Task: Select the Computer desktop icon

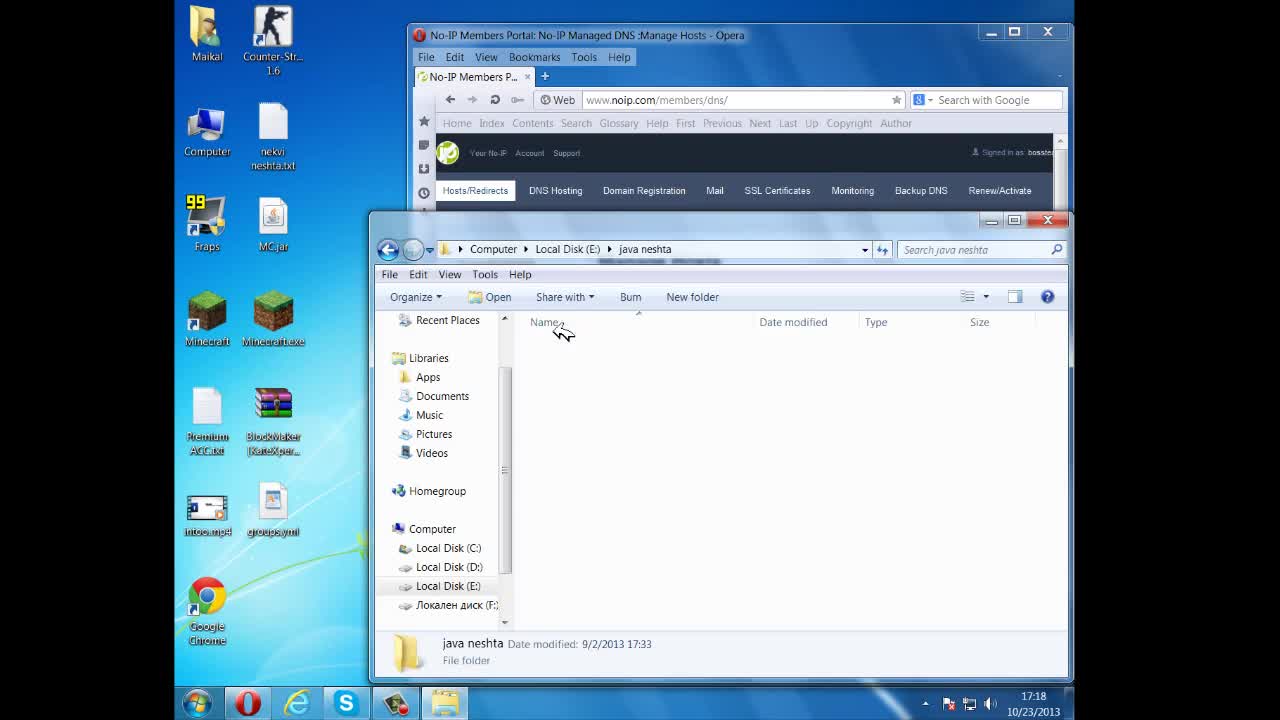Action: coord(207,131)
